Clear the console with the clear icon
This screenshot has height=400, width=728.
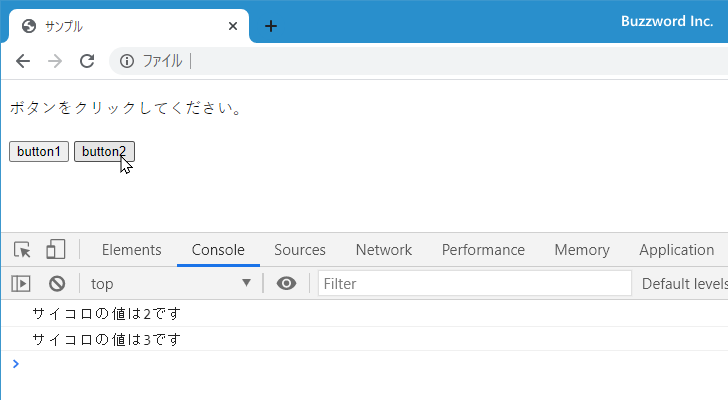click(57, 284)
